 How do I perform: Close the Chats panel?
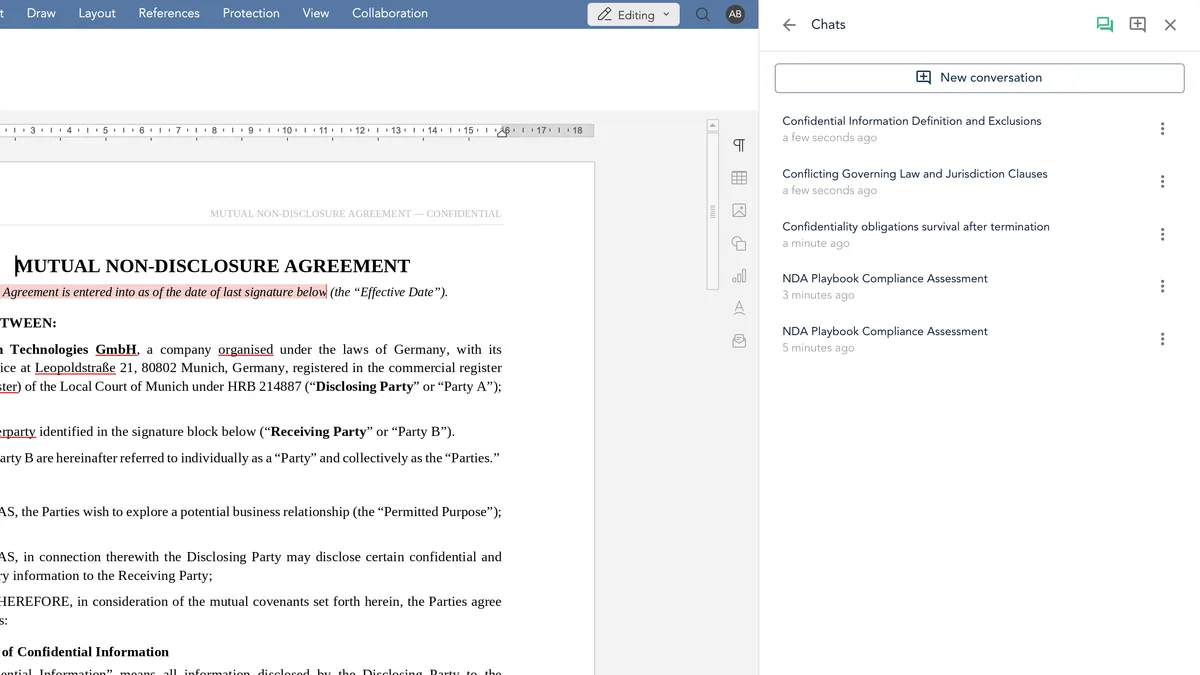tap(1170, 25)
